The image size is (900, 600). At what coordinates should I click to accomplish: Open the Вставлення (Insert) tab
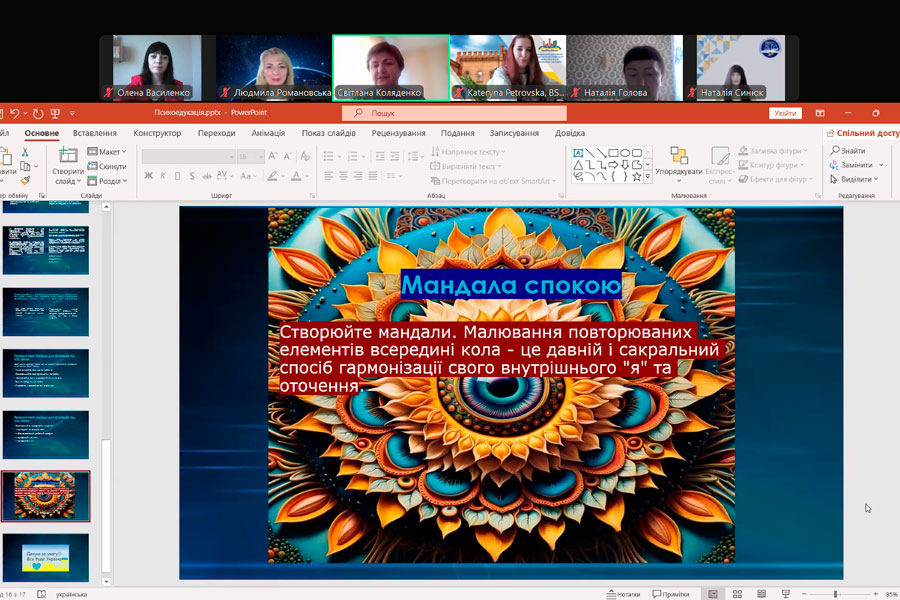pyautogui.click(x=94, y=133)
